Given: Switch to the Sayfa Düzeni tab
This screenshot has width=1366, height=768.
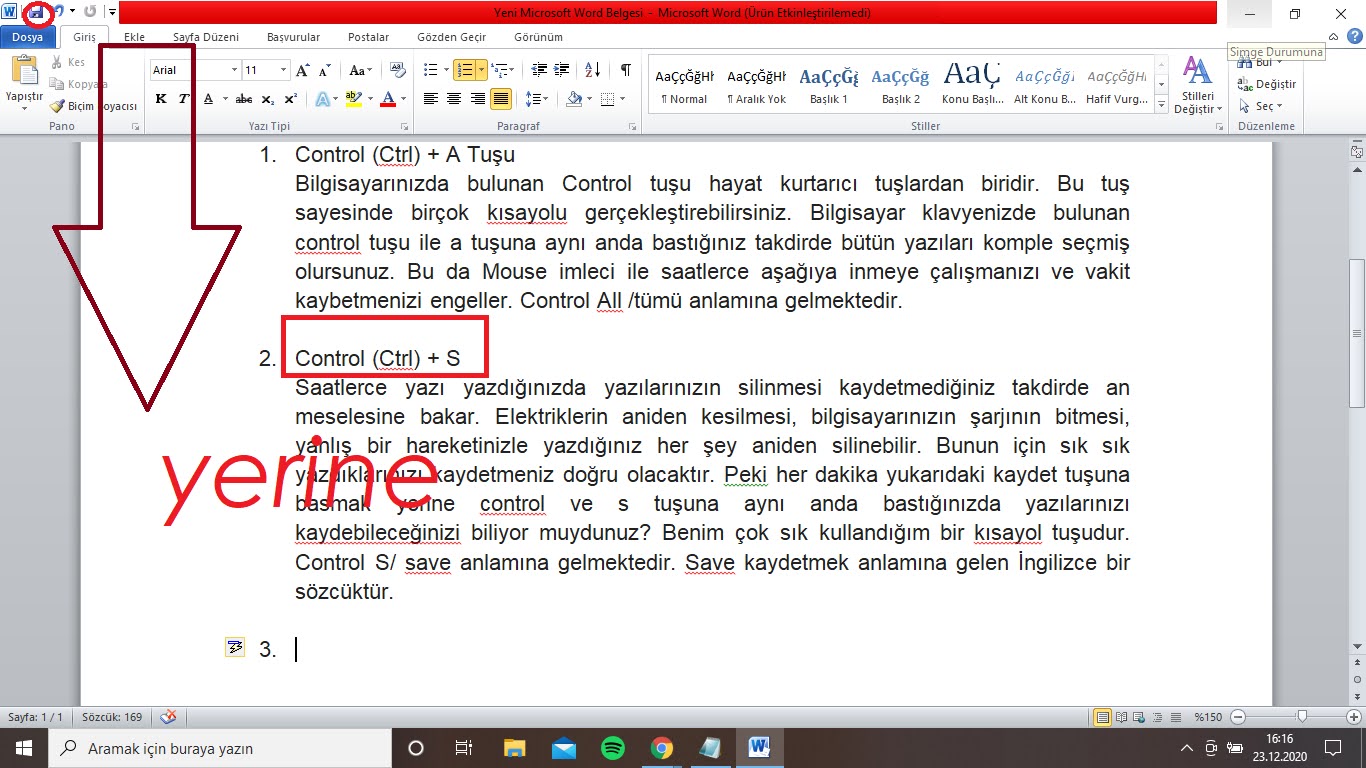Looking at the screenshot, I should point(206,37).
